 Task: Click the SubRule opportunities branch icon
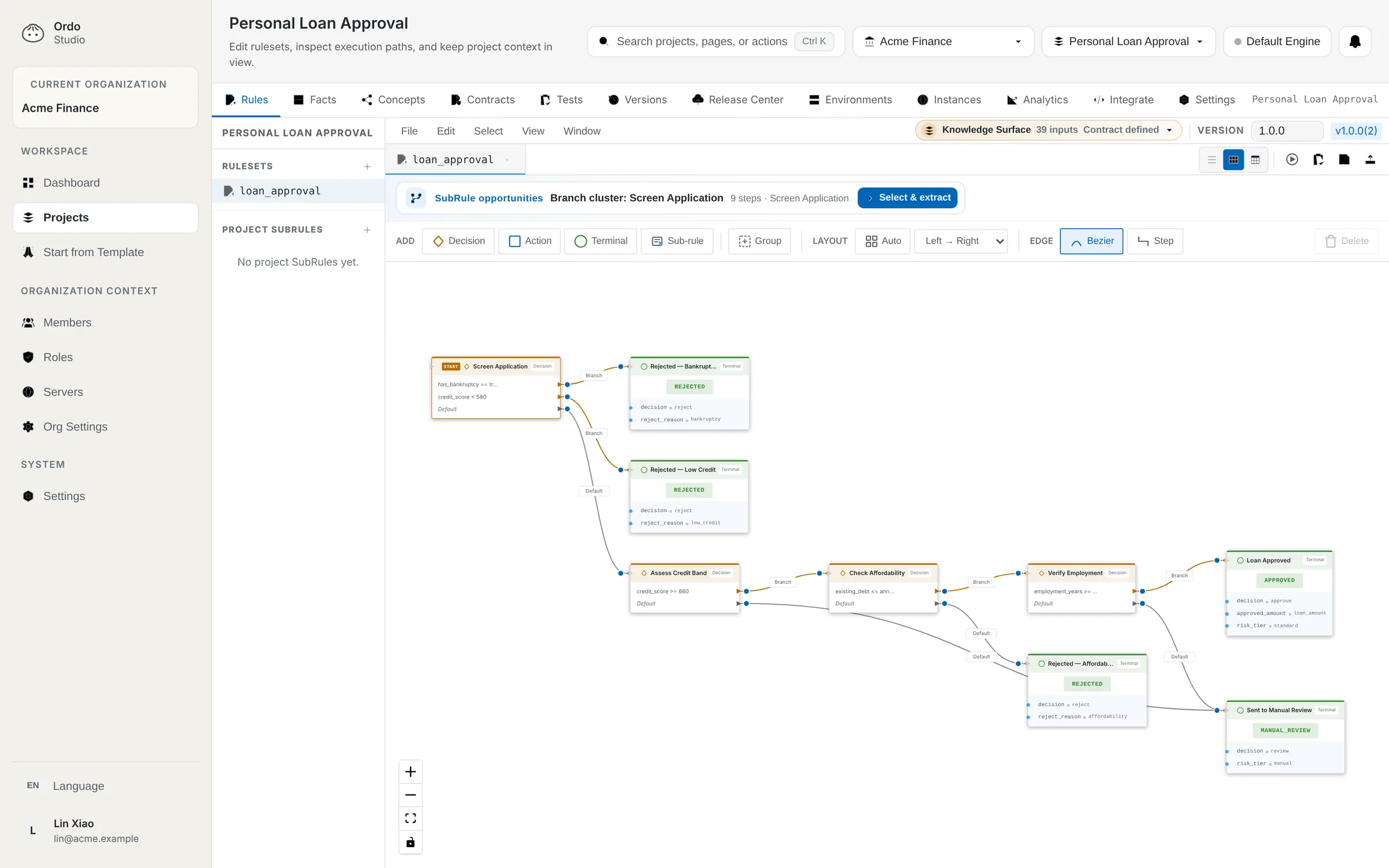click(x=416, y=198)
